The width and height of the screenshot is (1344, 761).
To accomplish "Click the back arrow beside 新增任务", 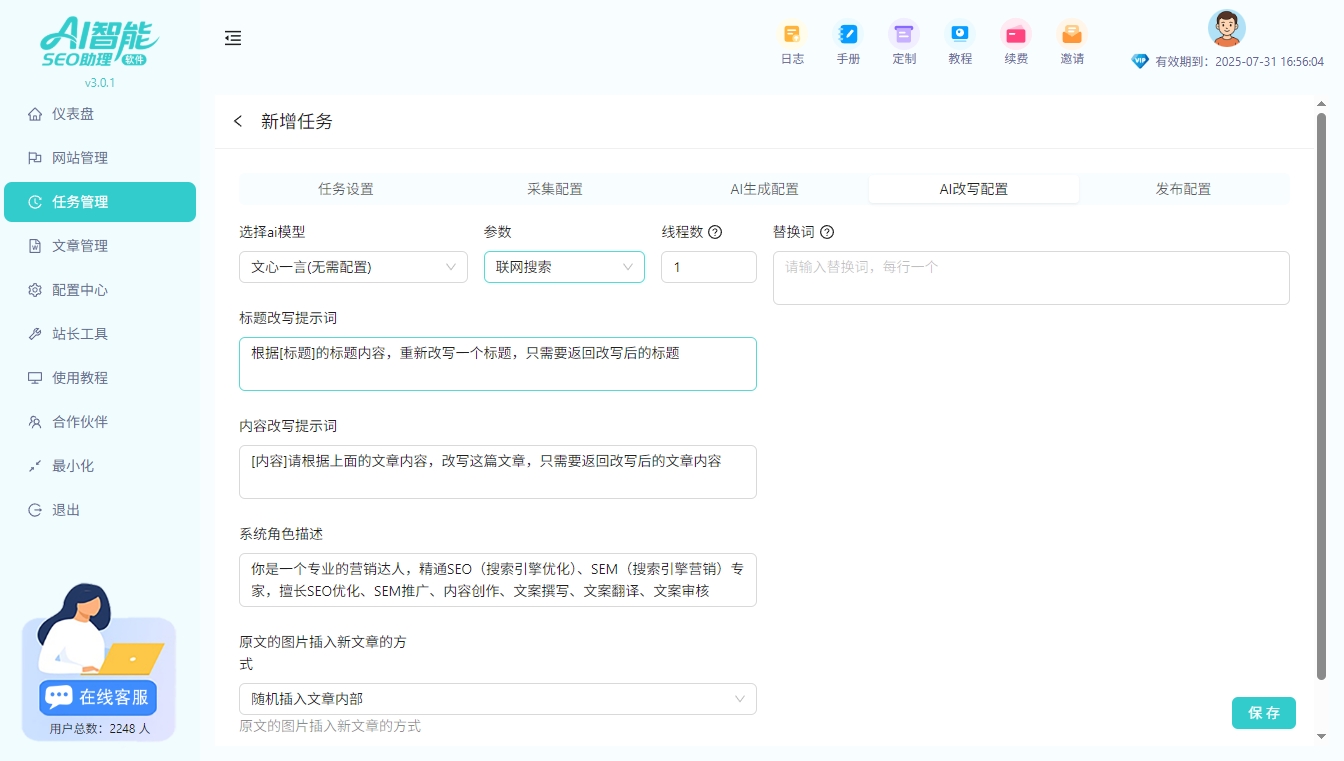I will [238, 121].
